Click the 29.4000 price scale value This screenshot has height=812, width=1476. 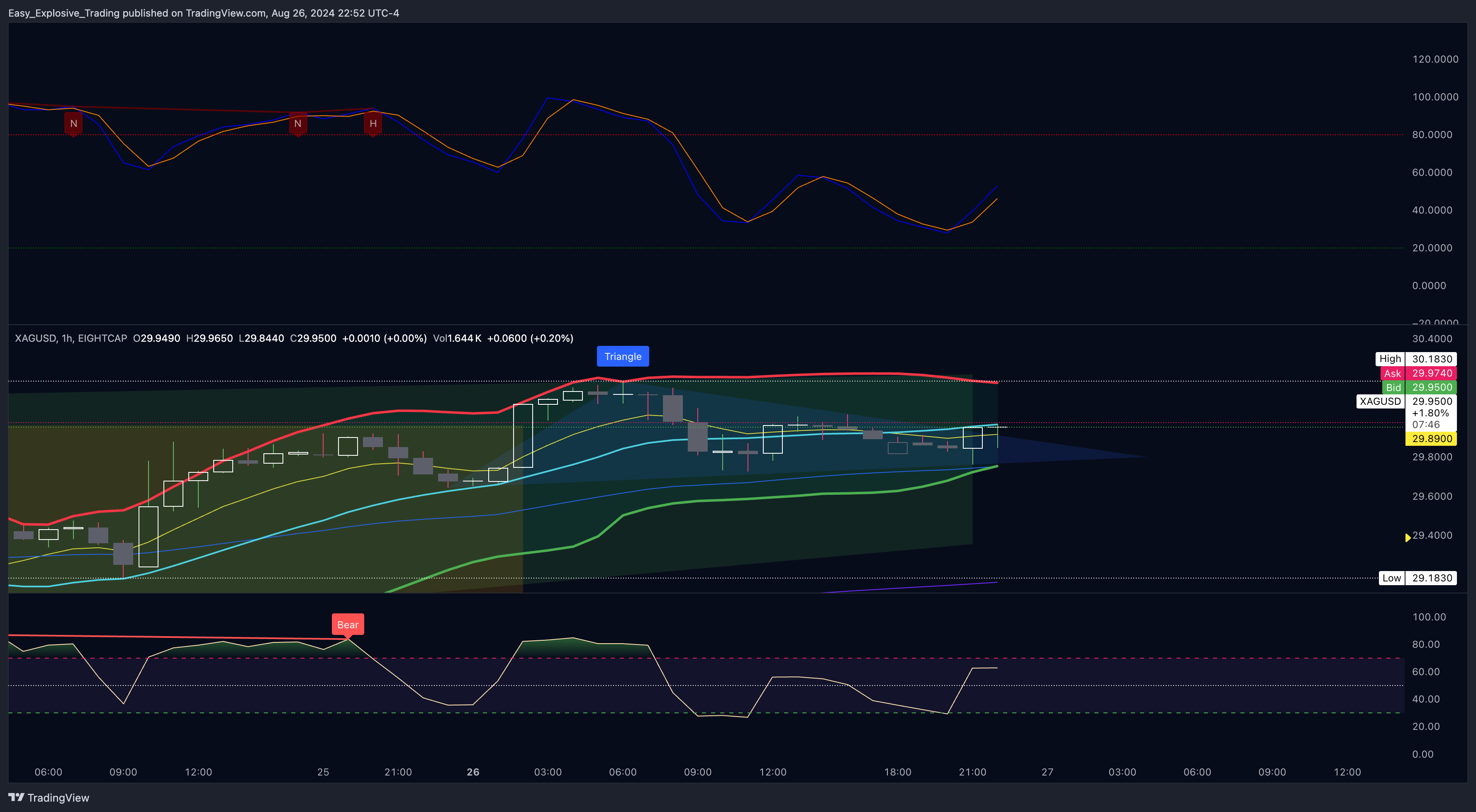[x=1432, y=535]
